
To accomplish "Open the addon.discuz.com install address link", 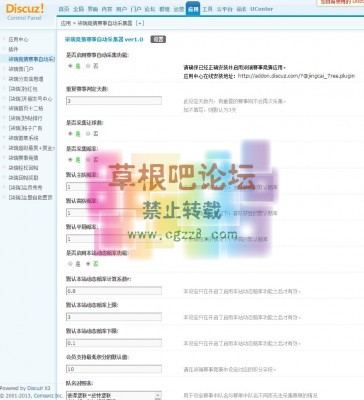I will point(296,76).
